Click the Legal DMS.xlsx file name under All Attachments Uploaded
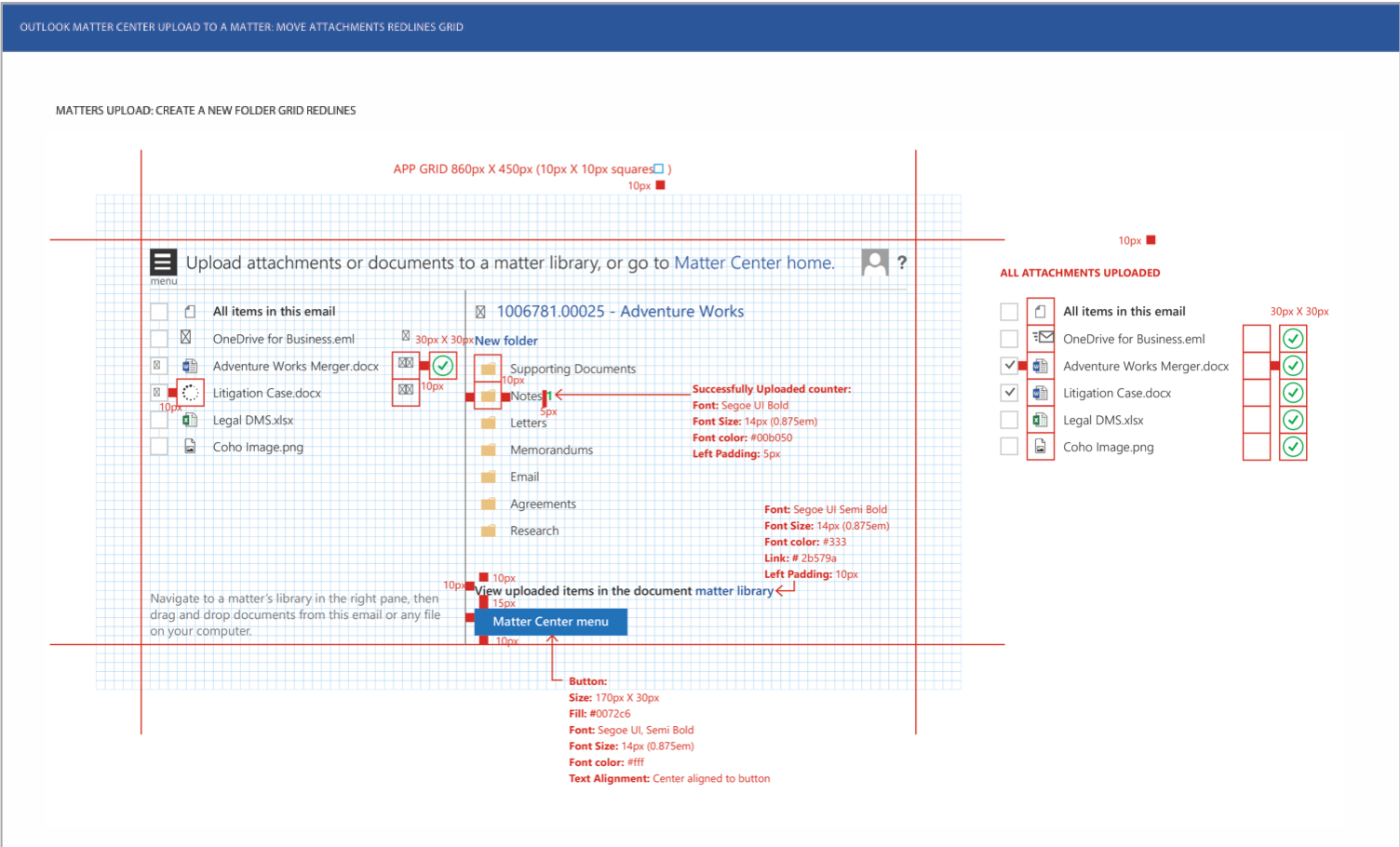The height and width of the screenshot is (847, 1400). [x=1103, y=420]
